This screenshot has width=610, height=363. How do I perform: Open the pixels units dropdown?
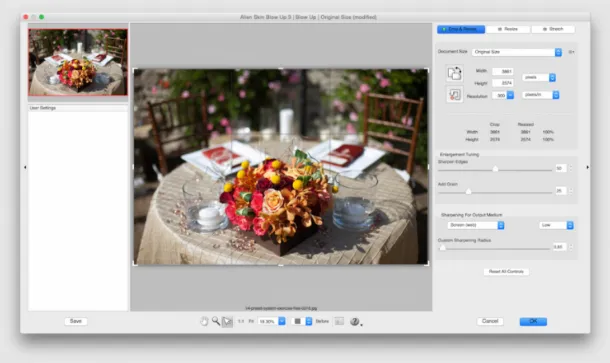tap(539, 77)
